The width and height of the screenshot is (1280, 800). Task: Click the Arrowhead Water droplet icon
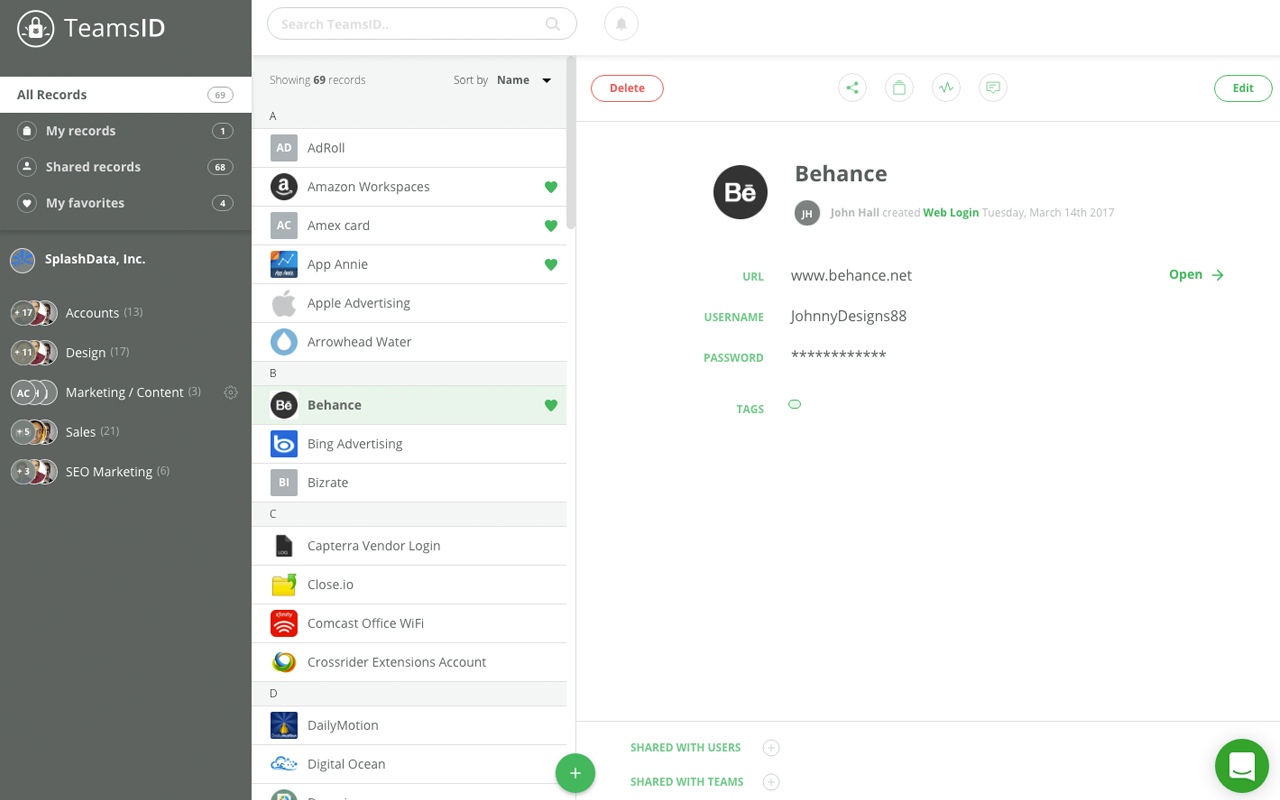[284, 342]
